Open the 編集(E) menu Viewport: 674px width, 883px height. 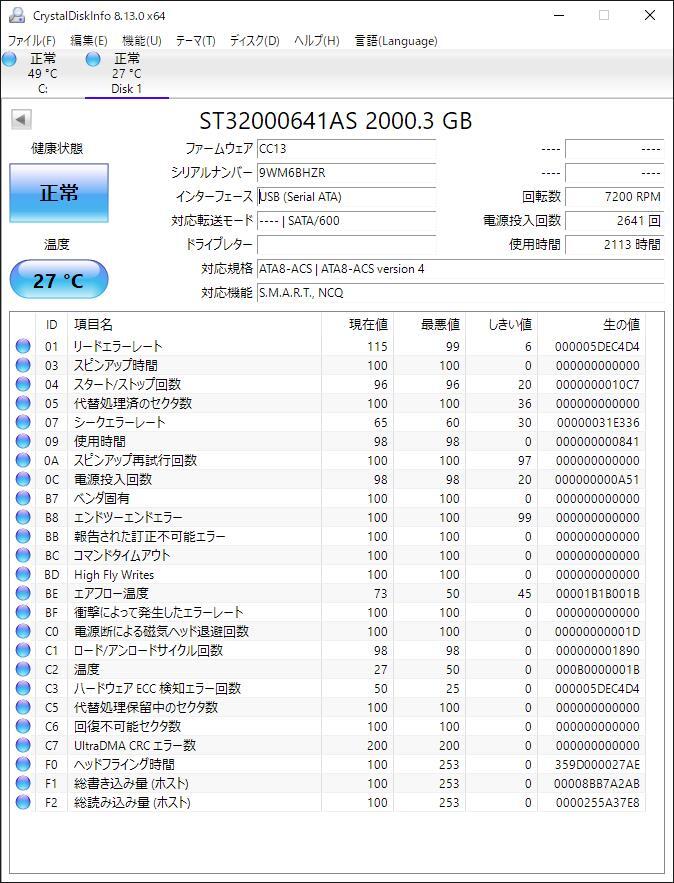click(x=88, y=41)
